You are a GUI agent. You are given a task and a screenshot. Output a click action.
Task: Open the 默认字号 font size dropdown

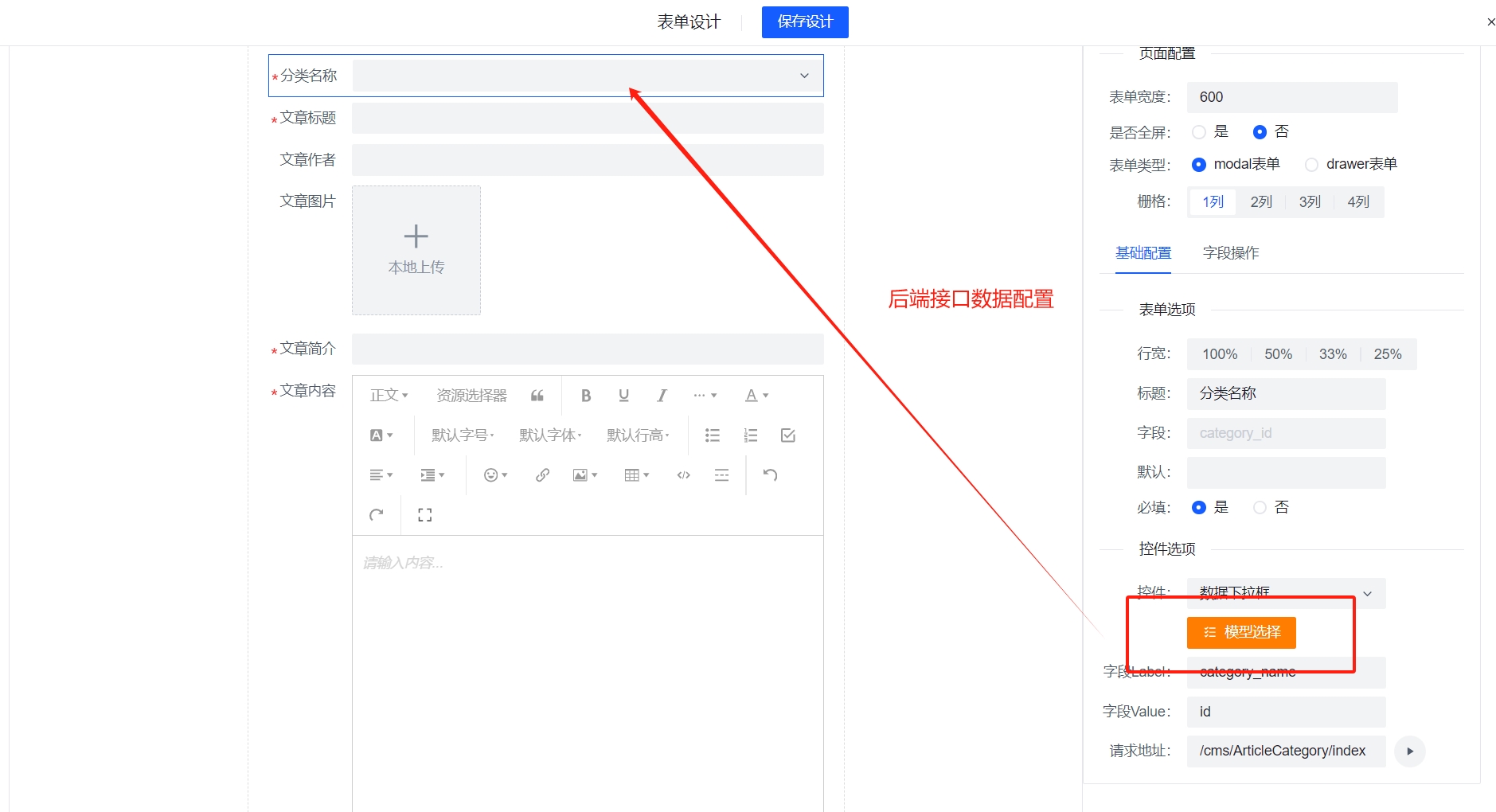point(463,435)
